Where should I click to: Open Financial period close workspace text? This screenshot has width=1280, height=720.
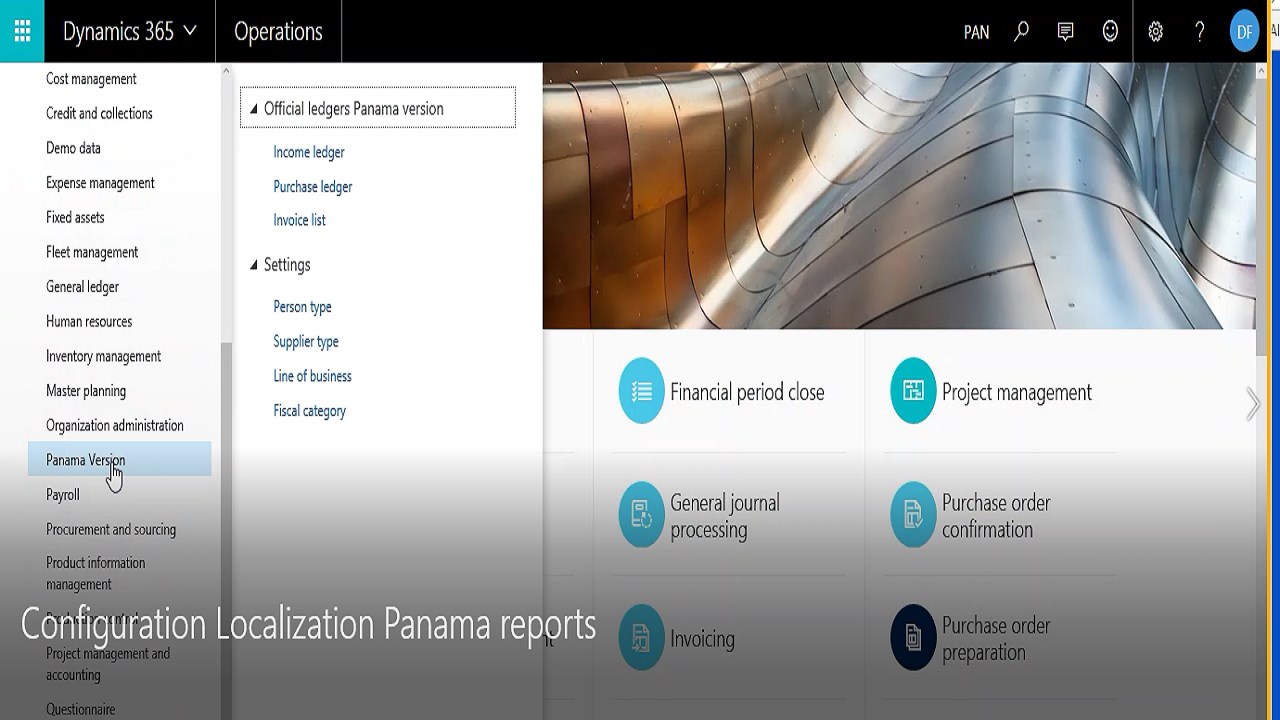pyautogui.click(x=747, y=392)
